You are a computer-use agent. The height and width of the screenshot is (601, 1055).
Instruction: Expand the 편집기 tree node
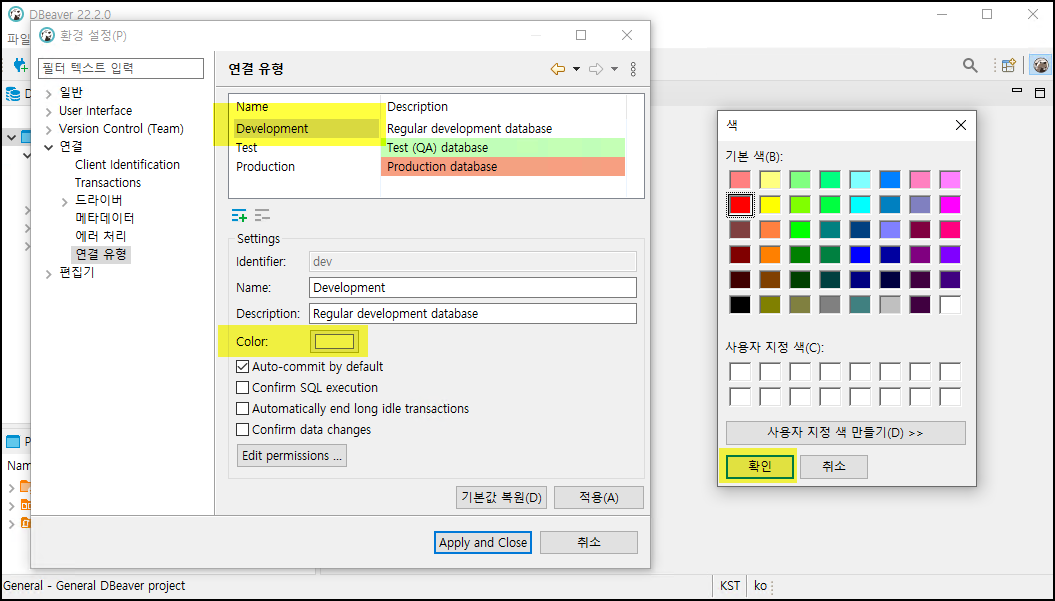coord(48,273)
